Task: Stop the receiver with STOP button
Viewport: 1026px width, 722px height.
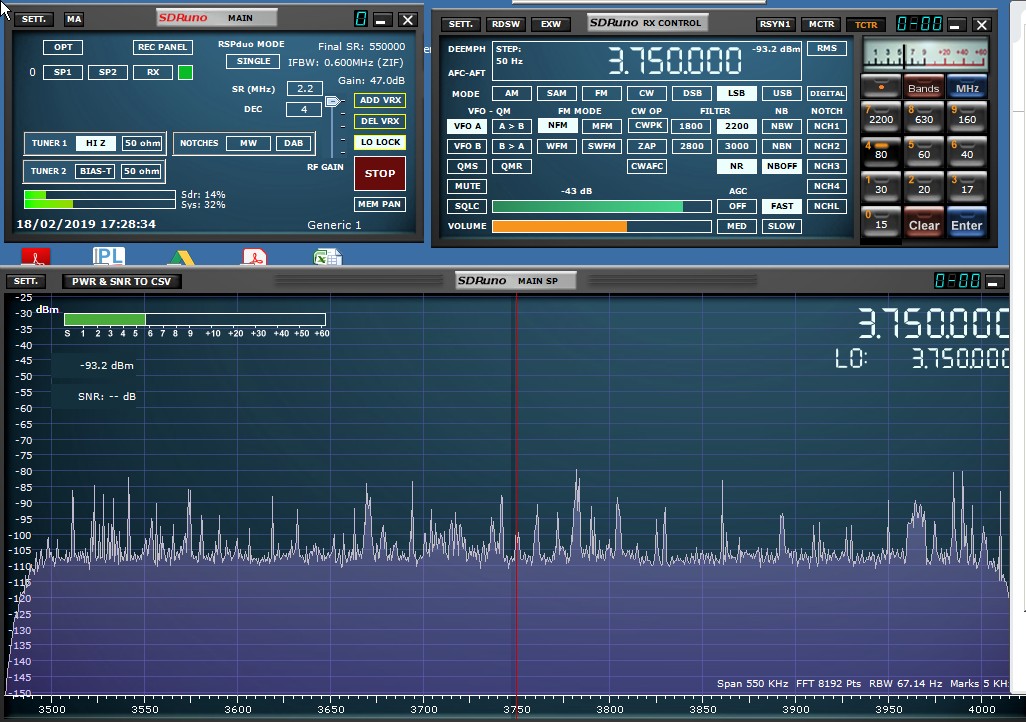Action: (380, 173)
